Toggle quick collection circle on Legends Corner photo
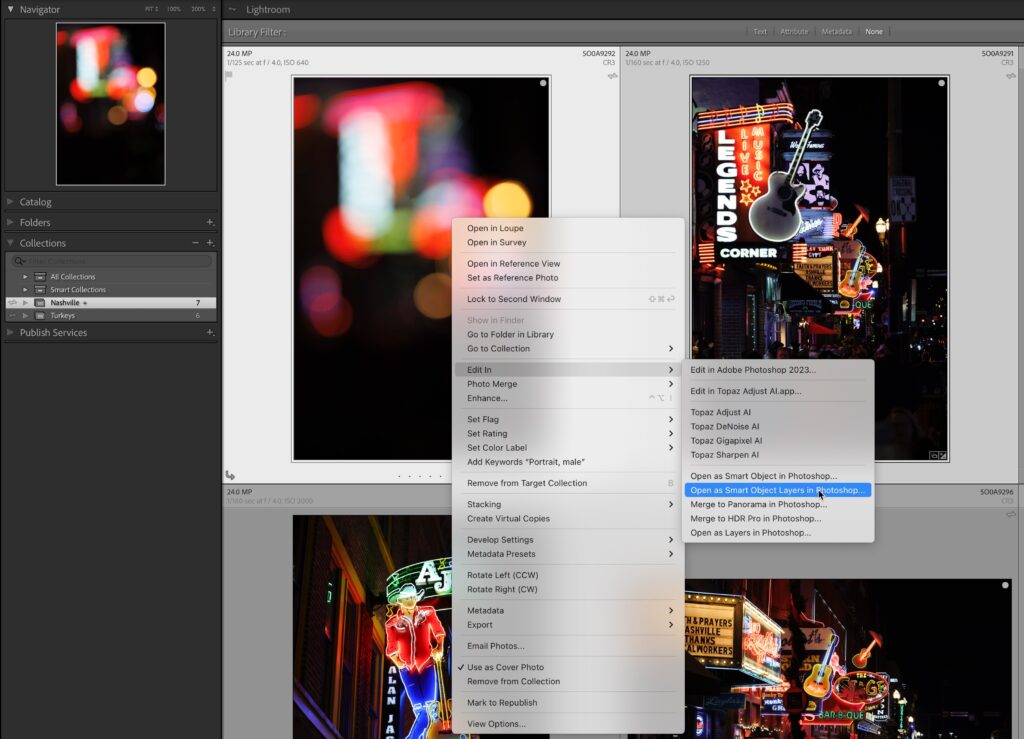 941,84
